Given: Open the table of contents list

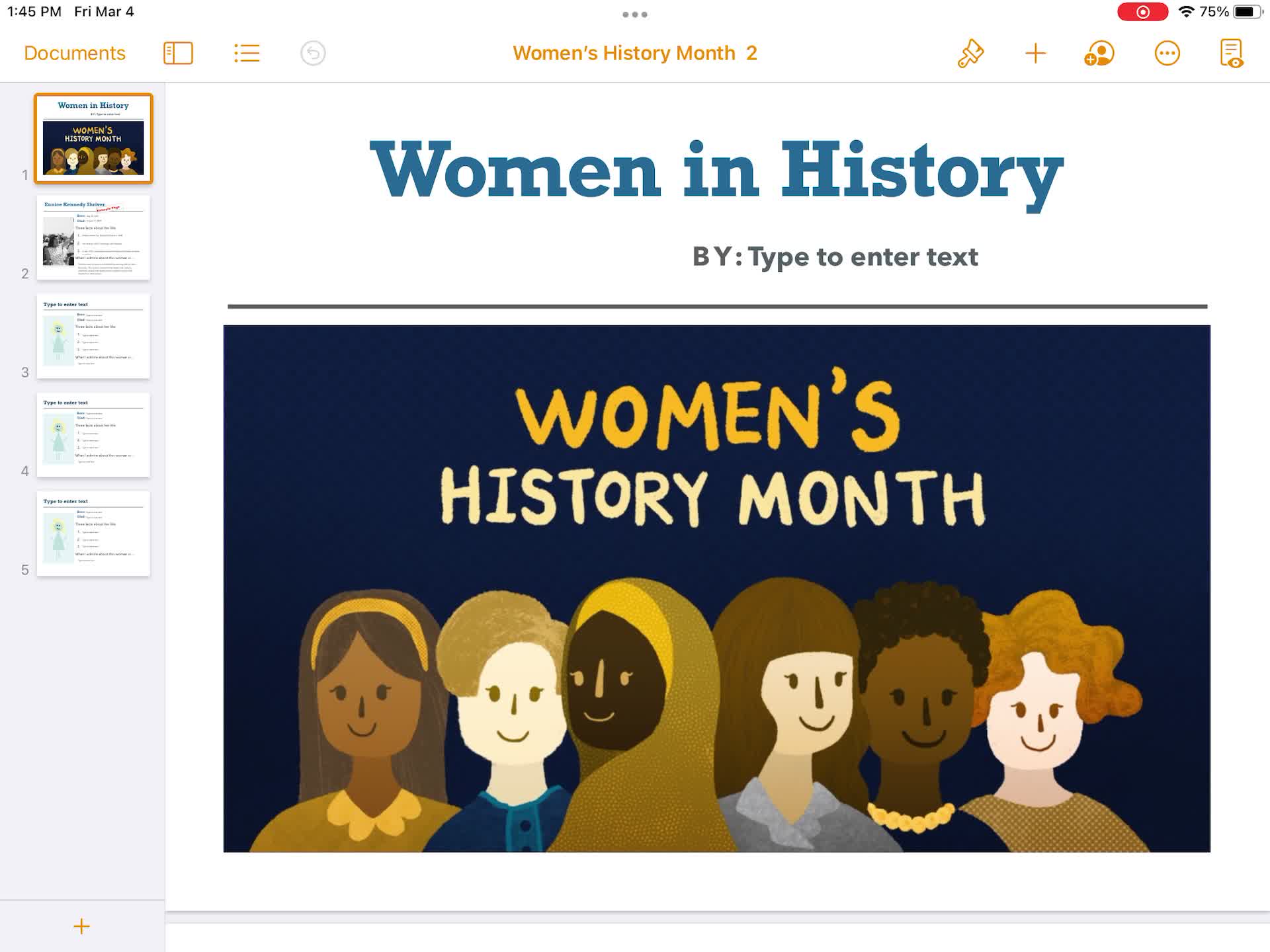Looking at the screenshot, I should (x=247, y=53).
